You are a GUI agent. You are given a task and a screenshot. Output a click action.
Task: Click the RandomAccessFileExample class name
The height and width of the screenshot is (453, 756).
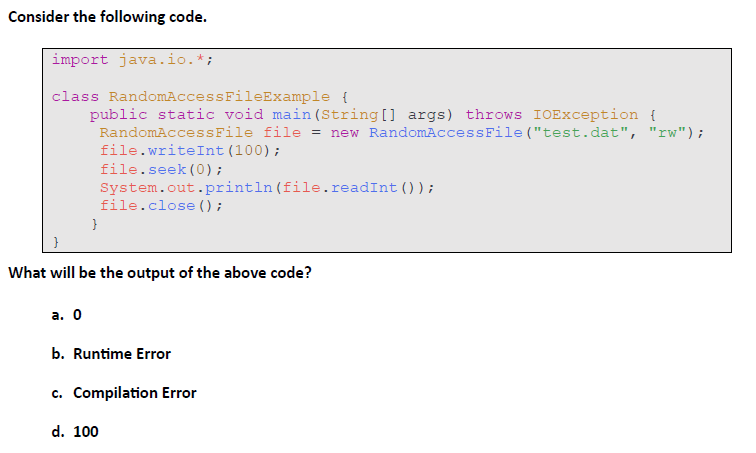click(218, 97)
